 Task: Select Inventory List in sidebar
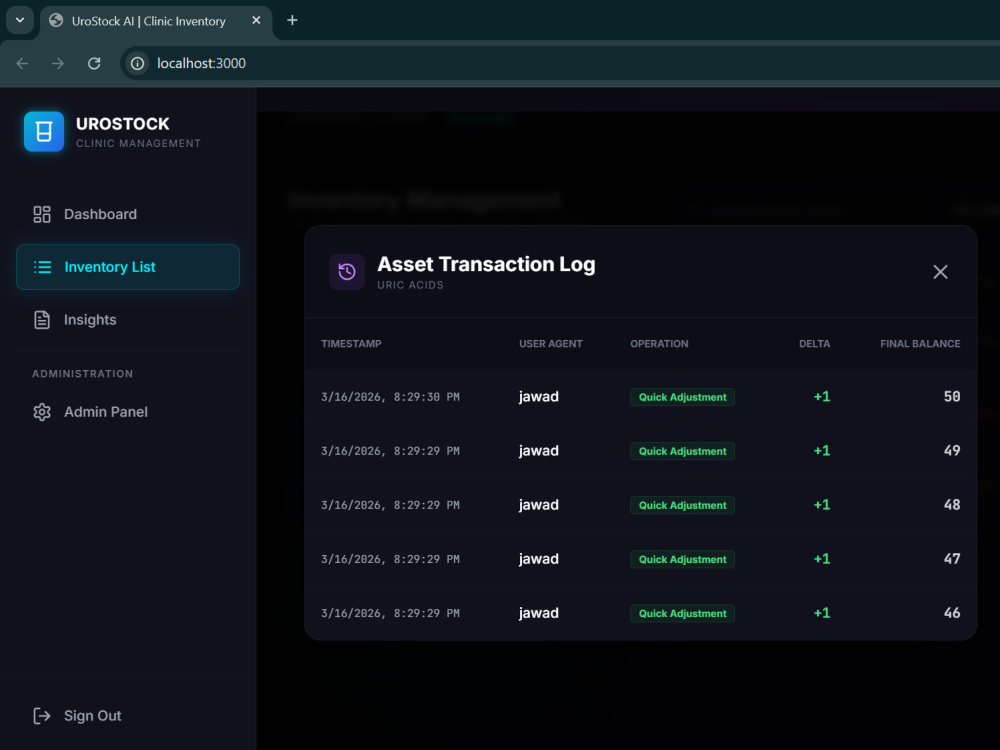click(x=128, y=267)
